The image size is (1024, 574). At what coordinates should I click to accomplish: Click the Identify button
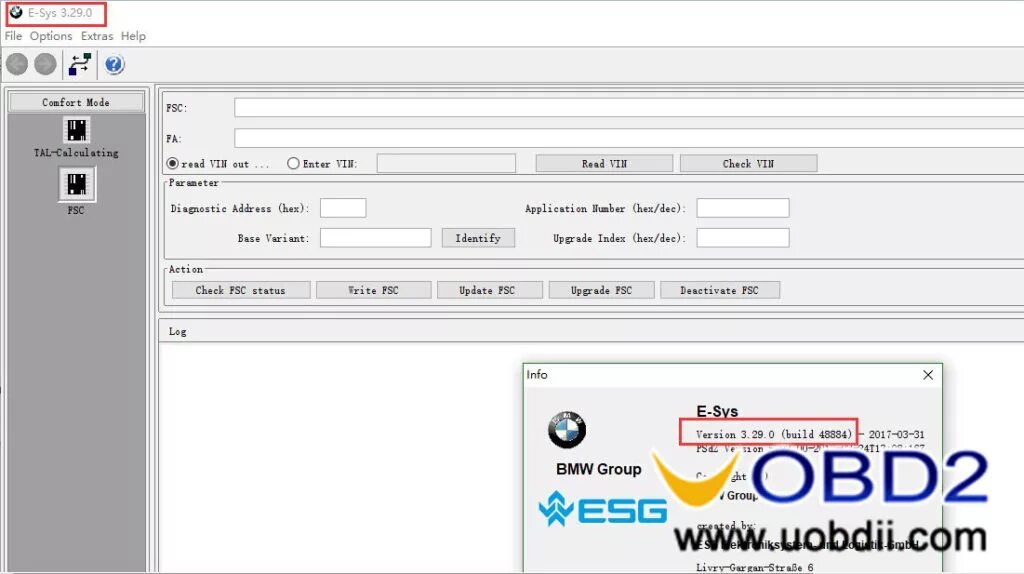(x=478, y=238)
